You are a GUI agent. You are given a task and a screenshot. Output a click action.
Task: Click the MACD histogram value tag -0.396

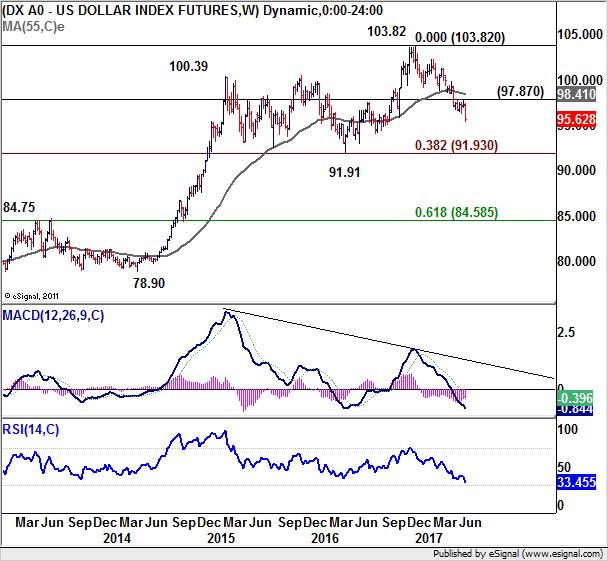tap(575, 397)
